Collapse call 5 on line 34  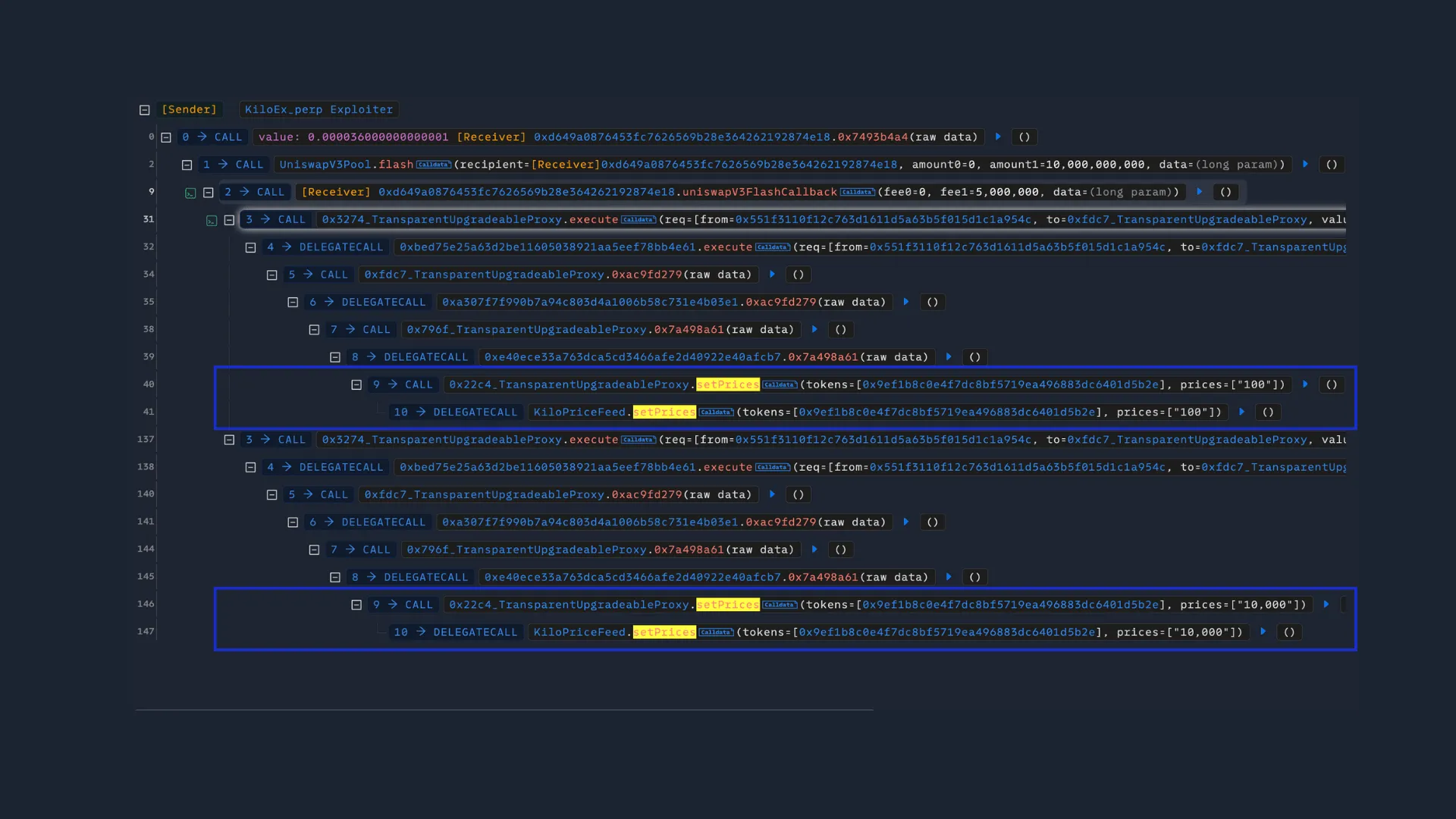pos(272,275)
